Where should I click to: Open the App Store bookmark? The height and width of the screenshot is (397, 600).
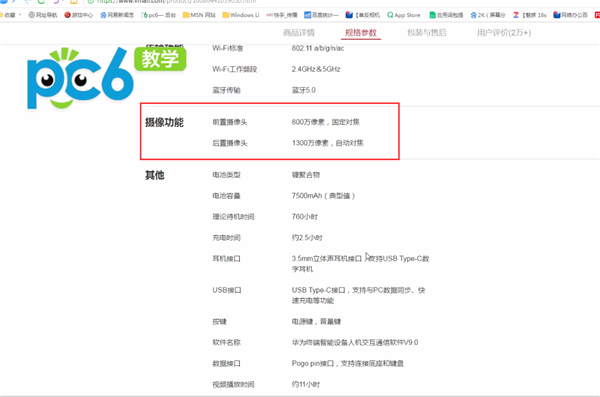[x=404, y=15]
